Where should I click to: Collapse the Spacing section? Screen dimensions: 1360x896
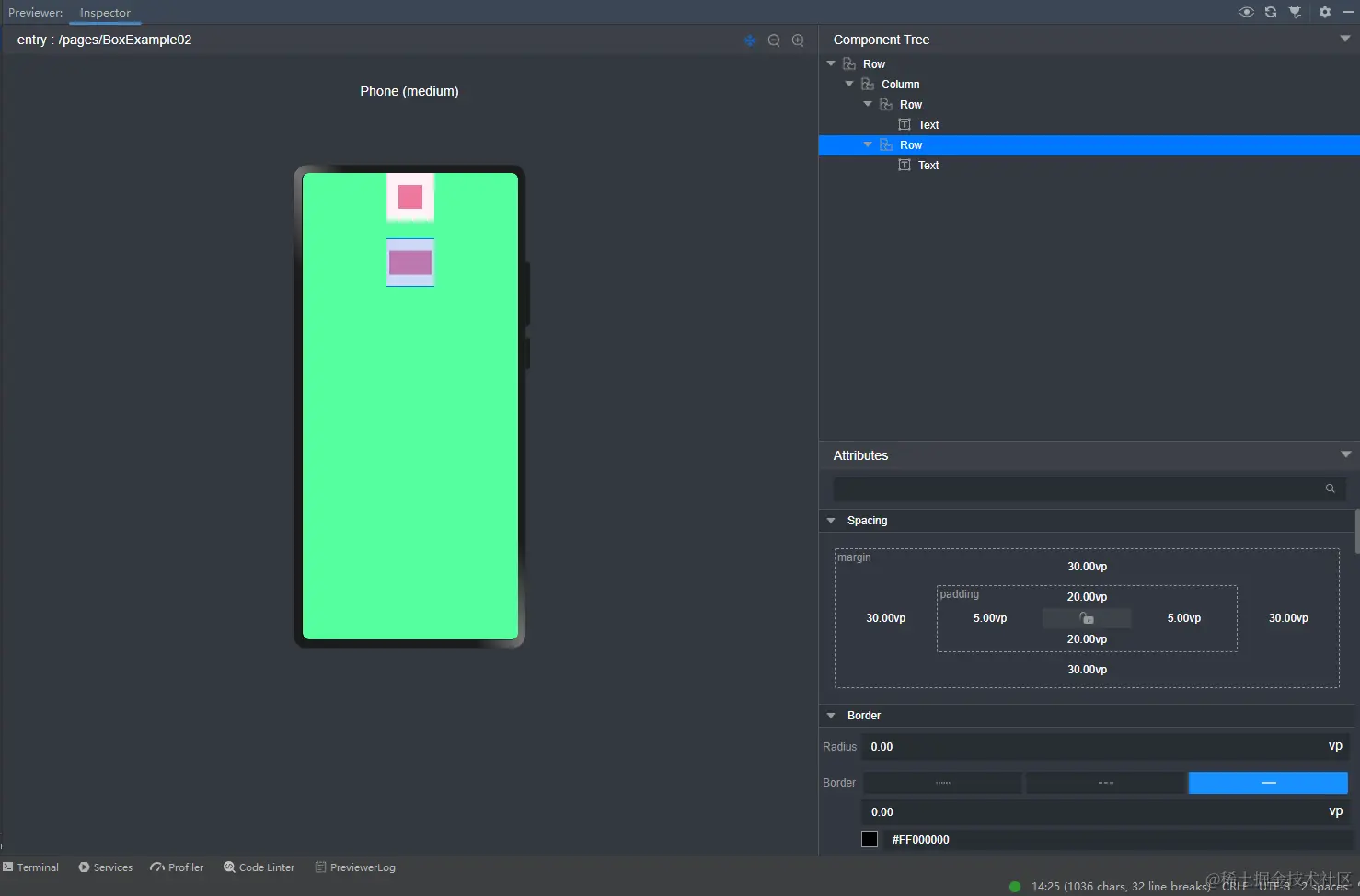(831, 521)
